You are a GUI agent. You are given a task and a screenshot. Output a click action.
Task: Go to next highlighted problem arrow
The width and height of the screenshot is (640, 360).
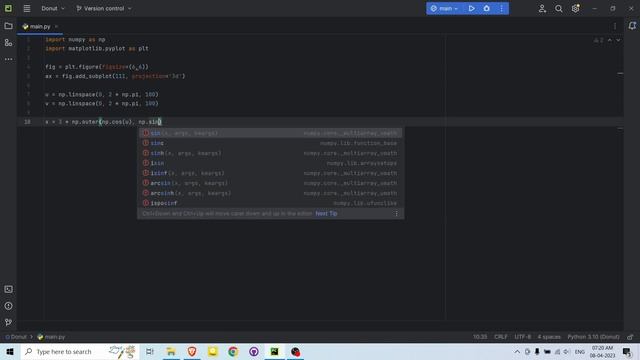(618, 40)
